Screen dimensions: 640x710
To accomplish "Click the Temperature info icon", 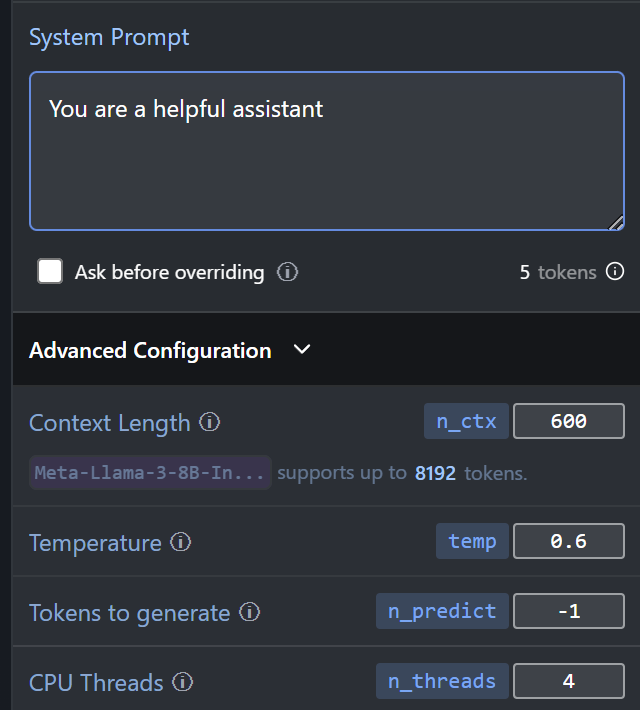I will pos(181,542).
